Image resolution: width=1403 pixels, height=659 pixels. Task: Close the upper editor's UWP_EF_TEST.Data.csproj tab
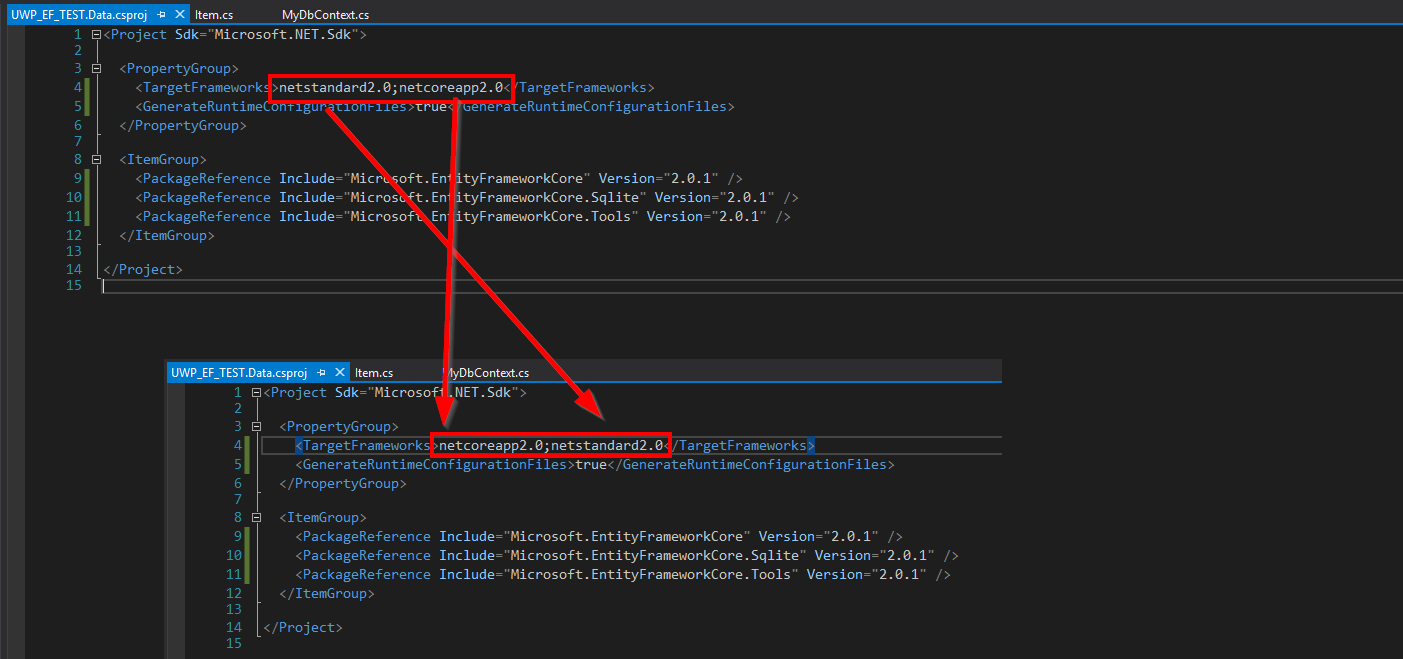click(179, 16)
